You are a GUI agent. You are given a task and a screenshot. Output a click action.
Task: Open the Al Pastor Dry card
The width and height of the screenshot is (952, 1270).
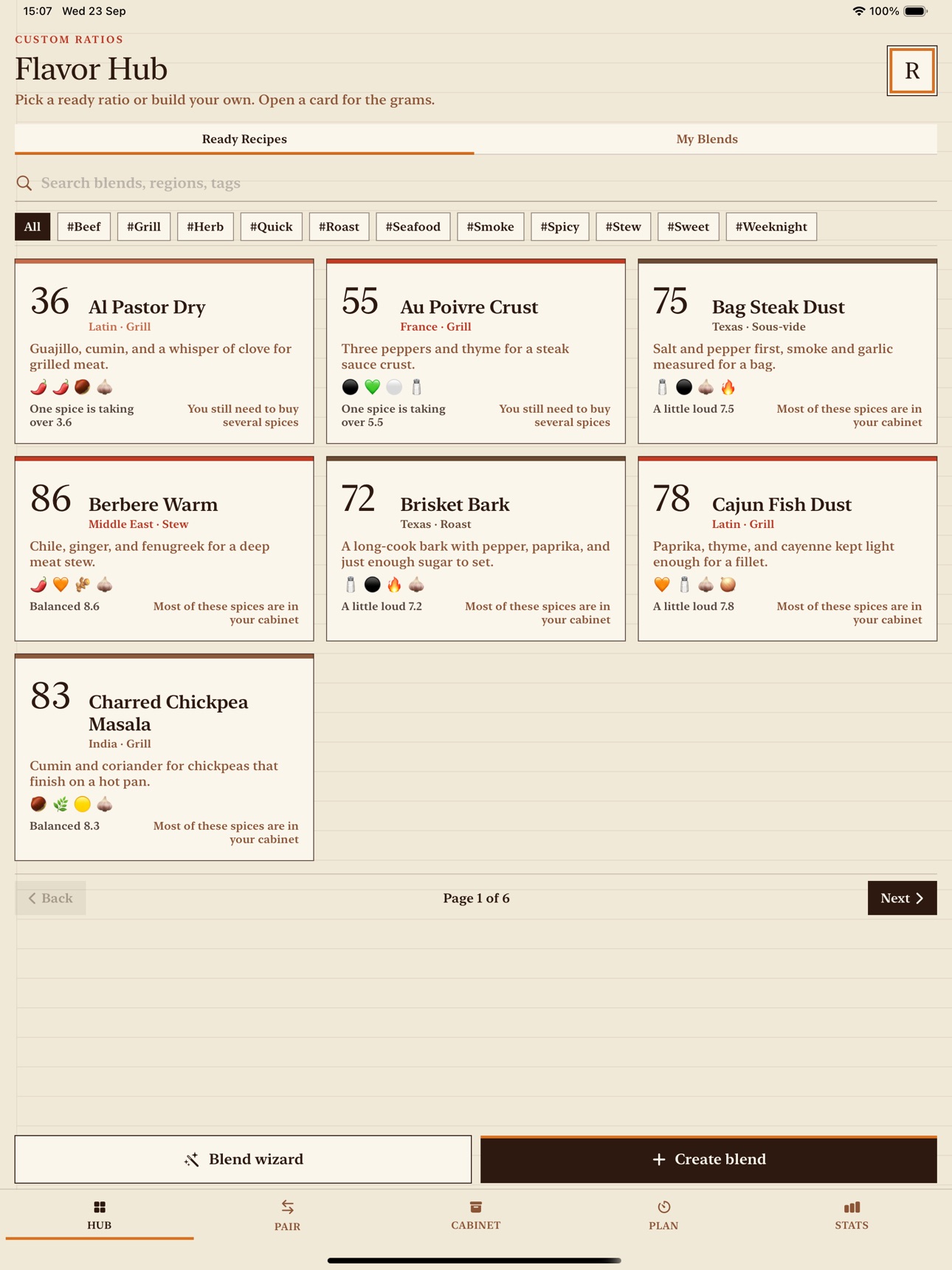tap(164, 351)
